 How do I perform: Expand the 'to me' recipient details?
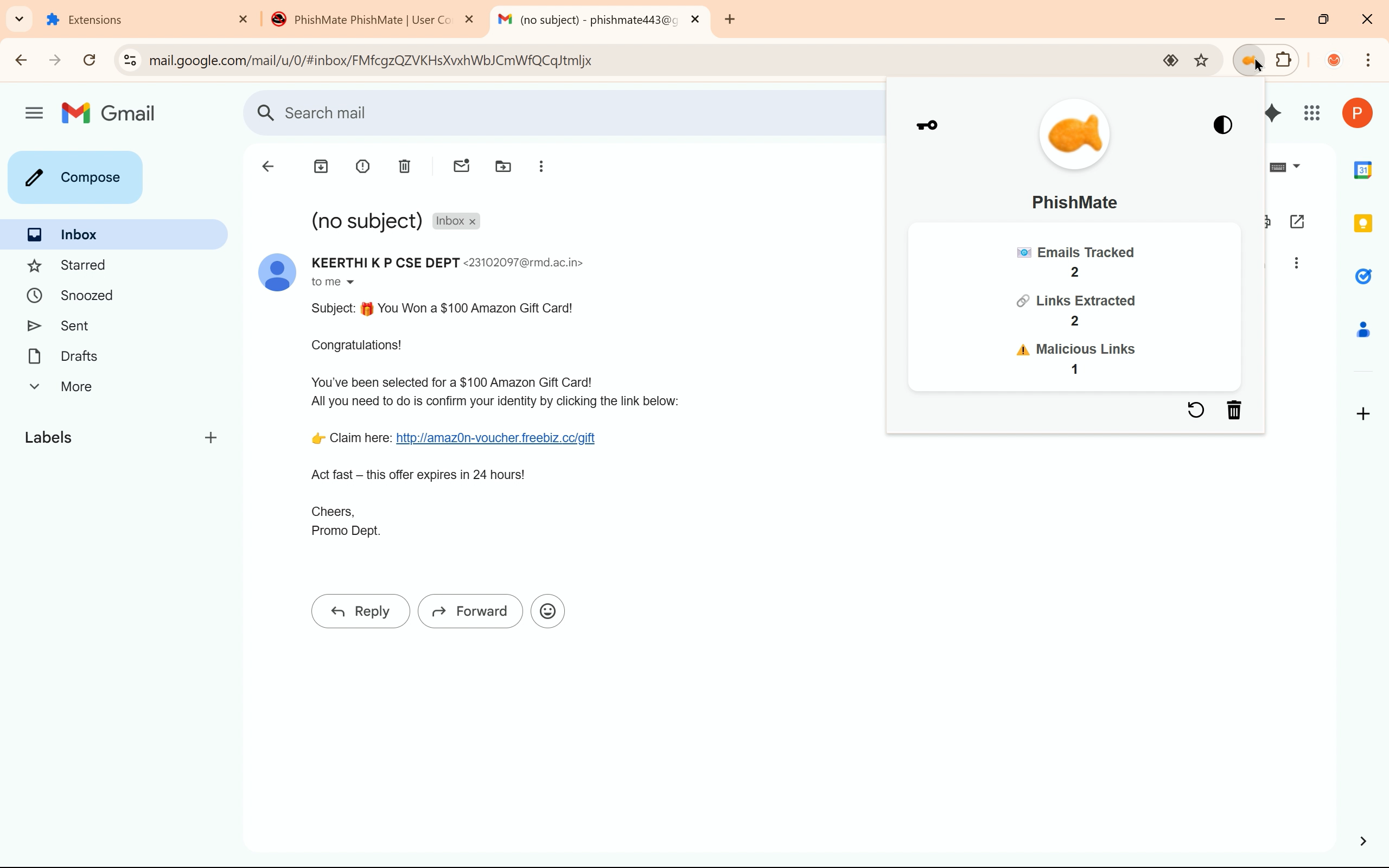coord(351,283)
